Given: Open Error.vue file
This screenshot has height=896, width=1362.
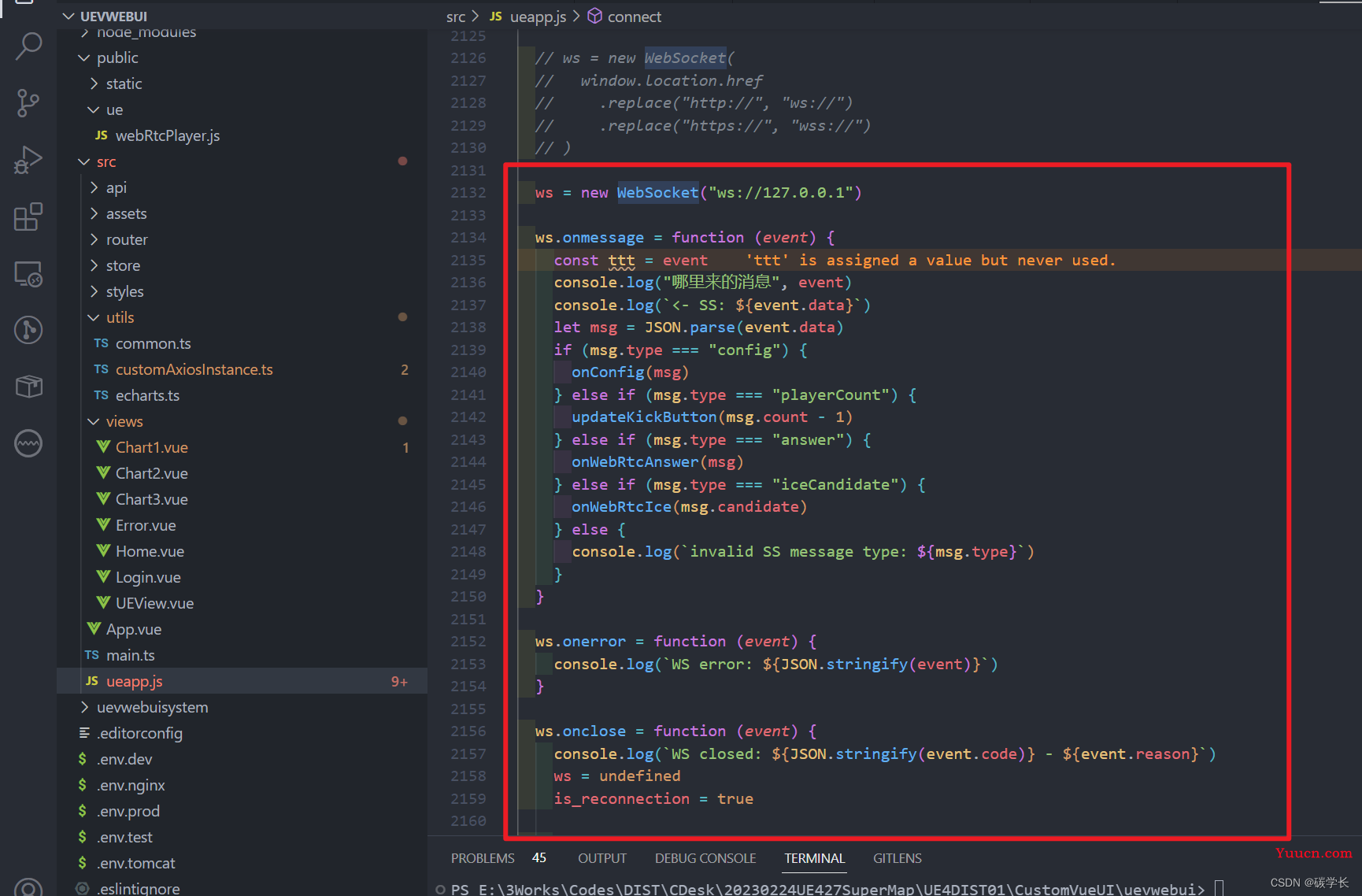Looking at the screenshot, I should tap(146, 525).
